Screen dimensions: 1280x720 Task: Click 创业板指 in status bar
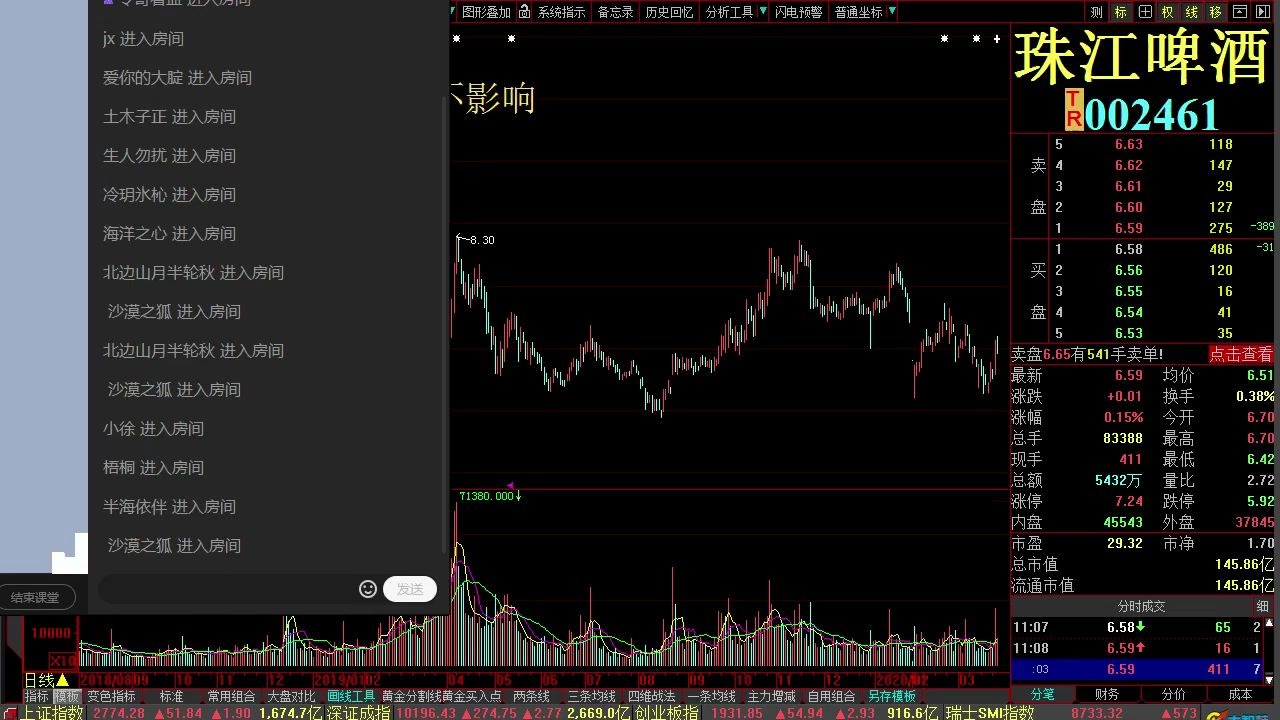point(666,713)
